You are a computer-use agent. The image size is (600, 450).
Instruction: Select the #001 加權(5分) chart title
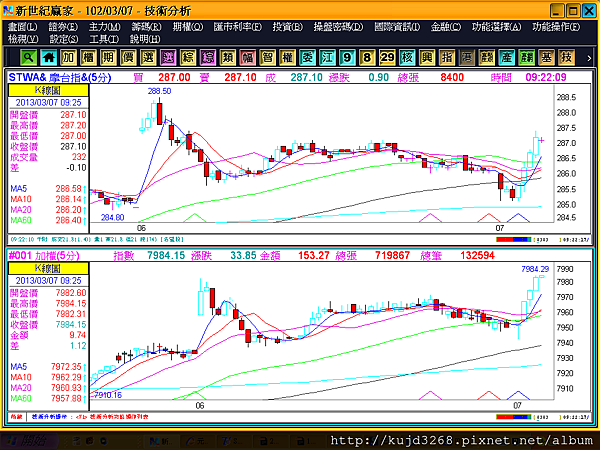pos(44,255)
